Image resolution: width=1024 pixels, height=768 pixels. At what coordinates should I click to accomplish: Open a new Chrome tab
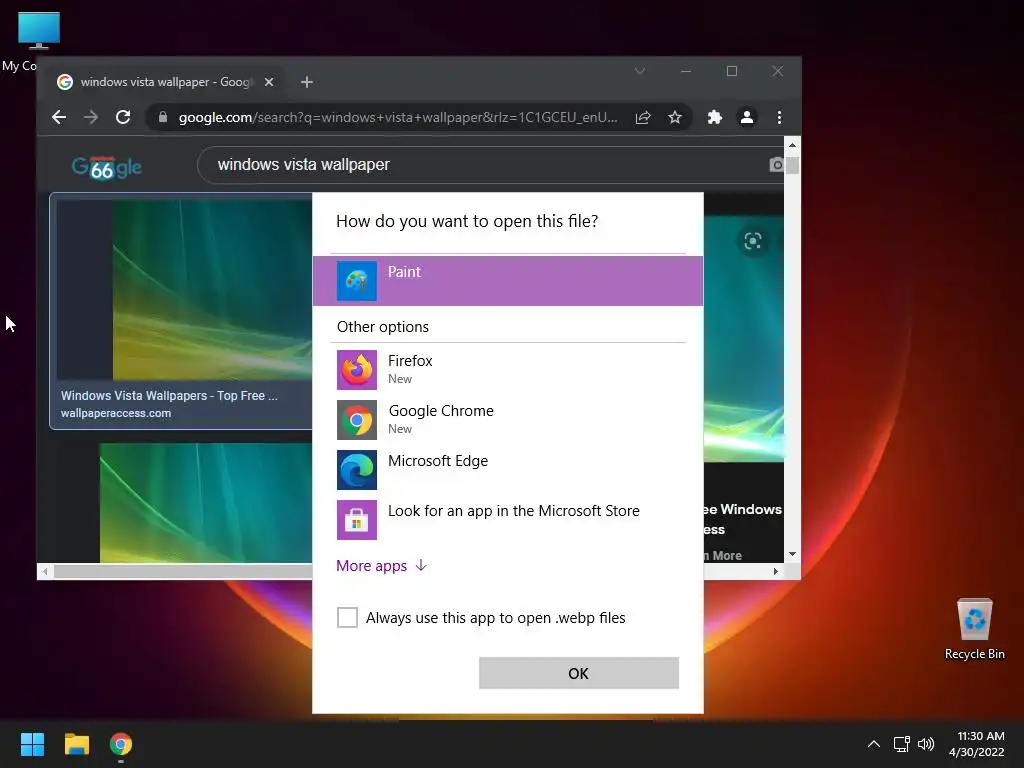[x=307, y=82]
